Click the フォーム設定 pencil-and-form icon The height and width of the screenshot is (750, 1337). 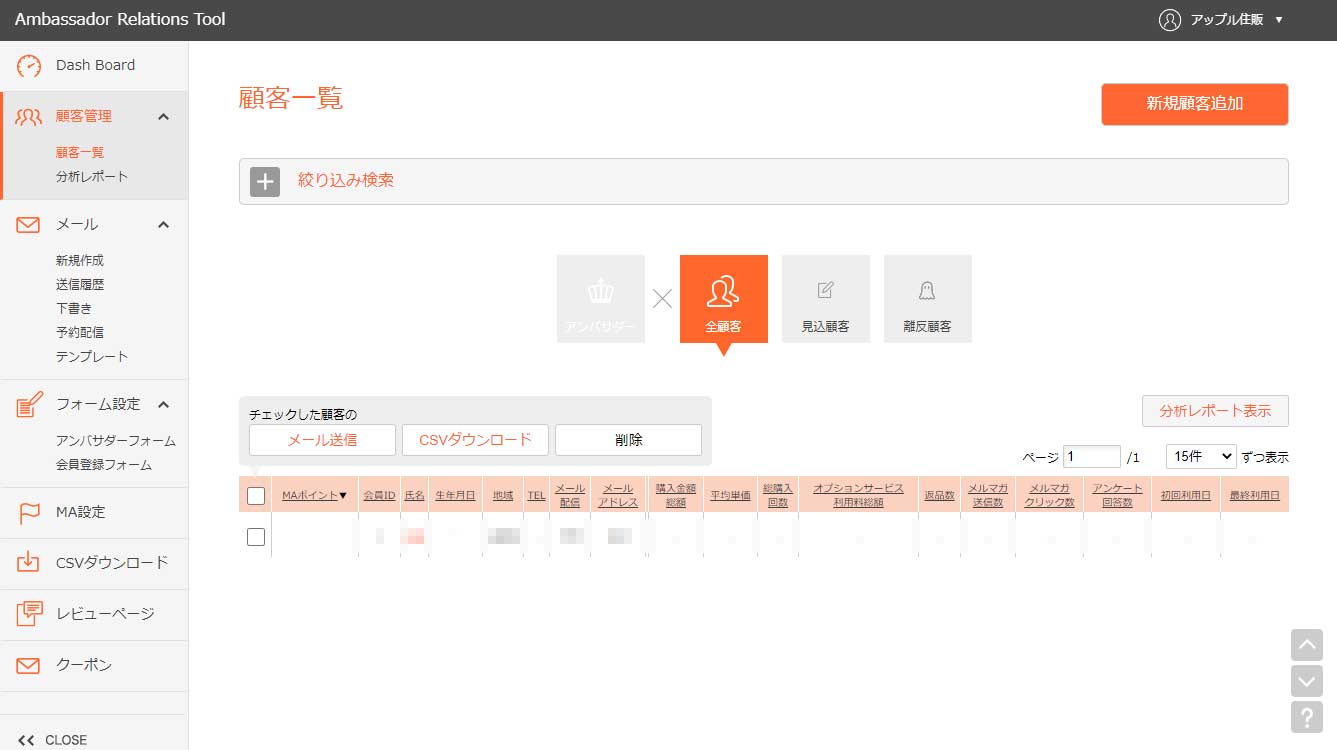pyautogui.click(x=29, y=404)
